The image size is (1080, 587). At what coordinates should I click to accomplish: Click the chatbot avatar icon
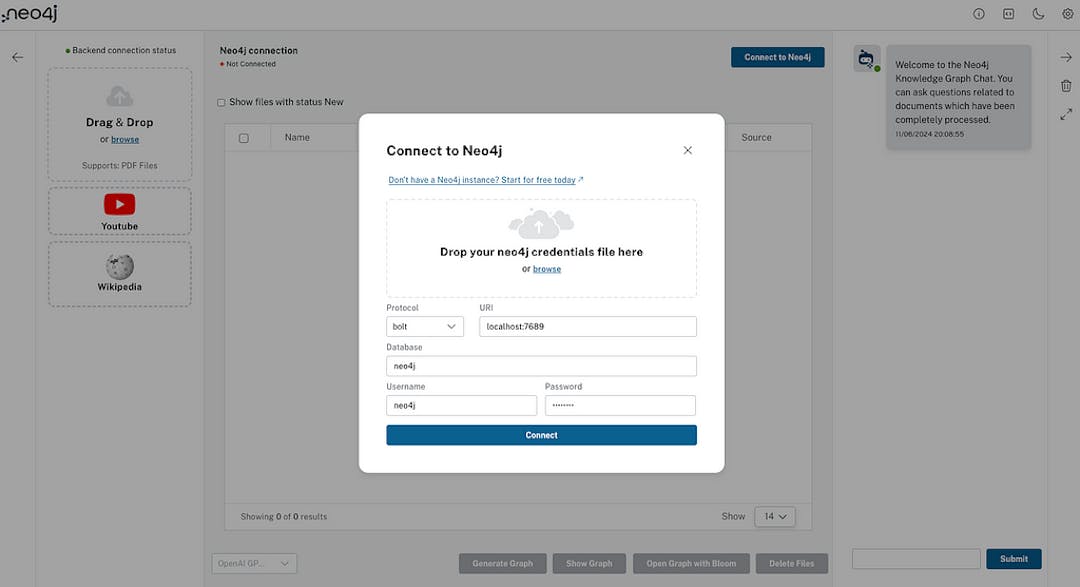point(865,57)
